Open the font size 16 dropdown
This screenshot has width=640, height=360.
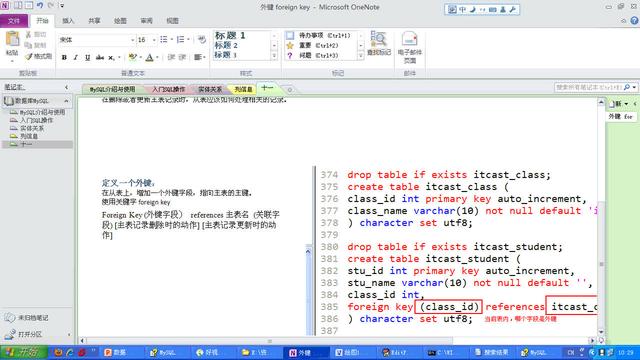click(x=154, y=40)
